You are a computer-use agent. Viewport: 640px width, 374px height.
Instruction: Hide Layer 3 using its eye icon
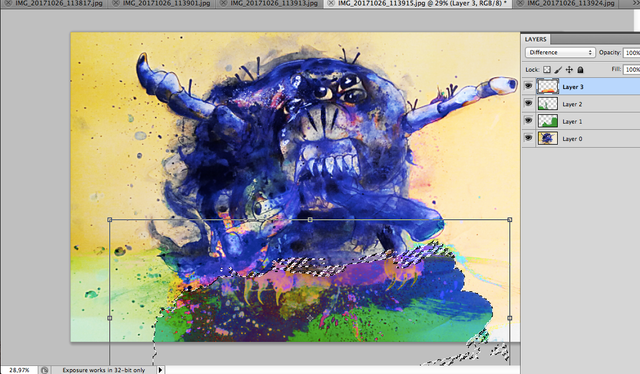click(528, 86)
